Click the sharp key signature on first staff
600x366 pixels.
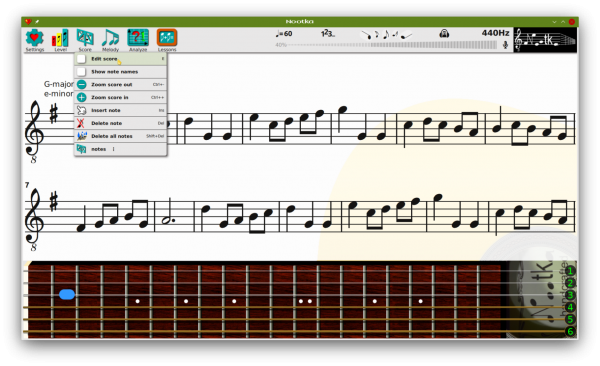tap(54, 114)
